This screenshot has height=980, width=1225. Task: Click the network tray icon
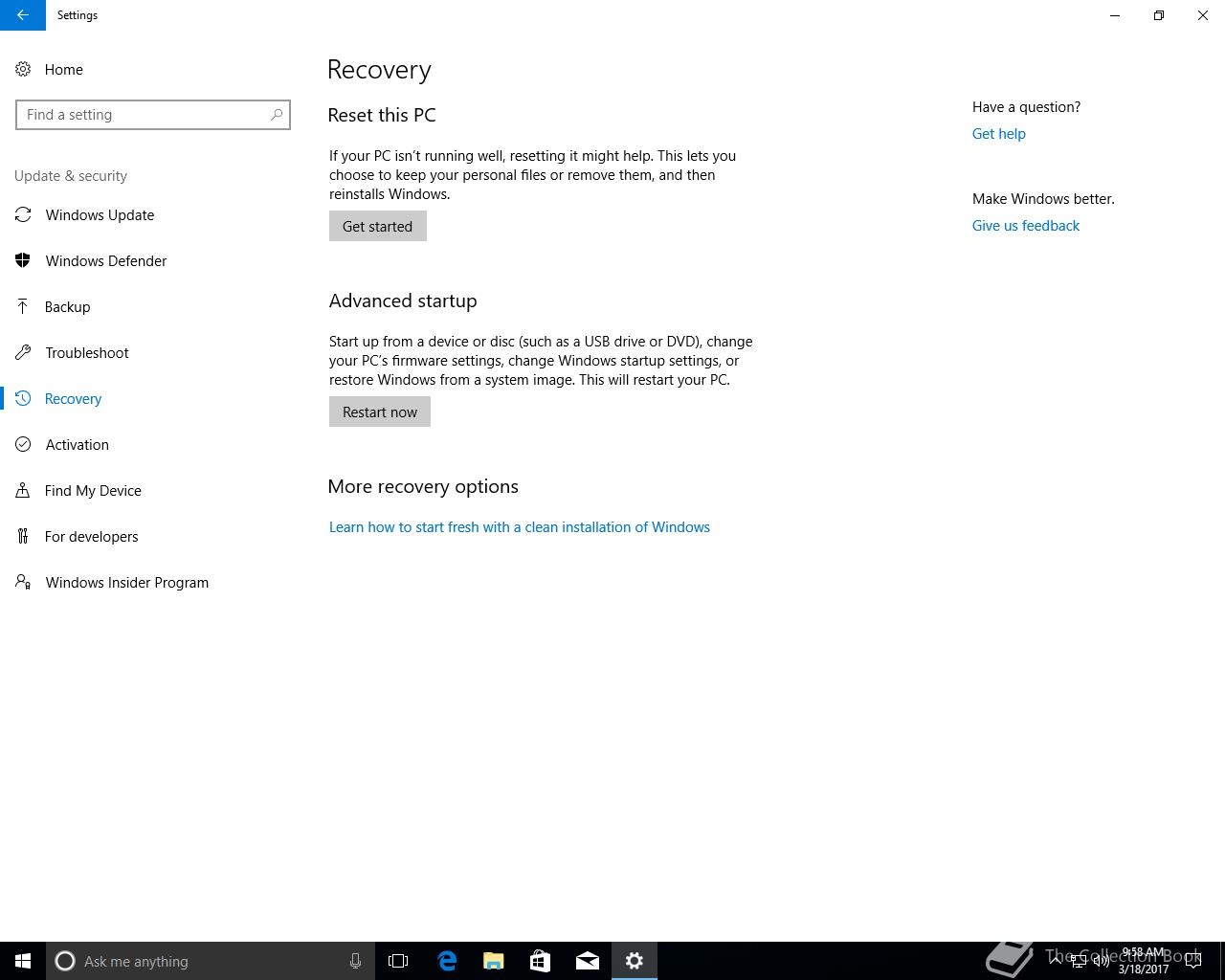1079,961
